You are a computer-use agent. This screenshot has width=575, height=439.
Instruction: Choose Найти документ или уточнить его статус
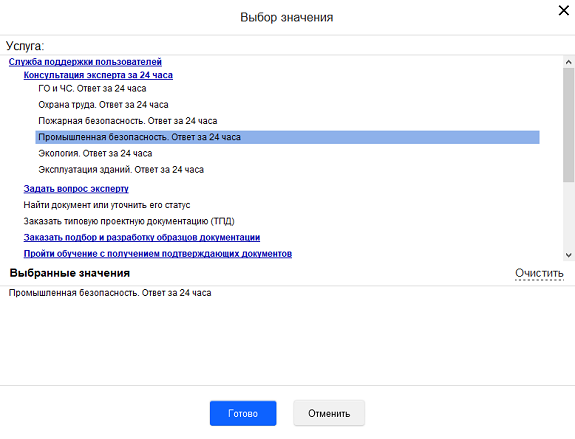[x=107, y=205]
